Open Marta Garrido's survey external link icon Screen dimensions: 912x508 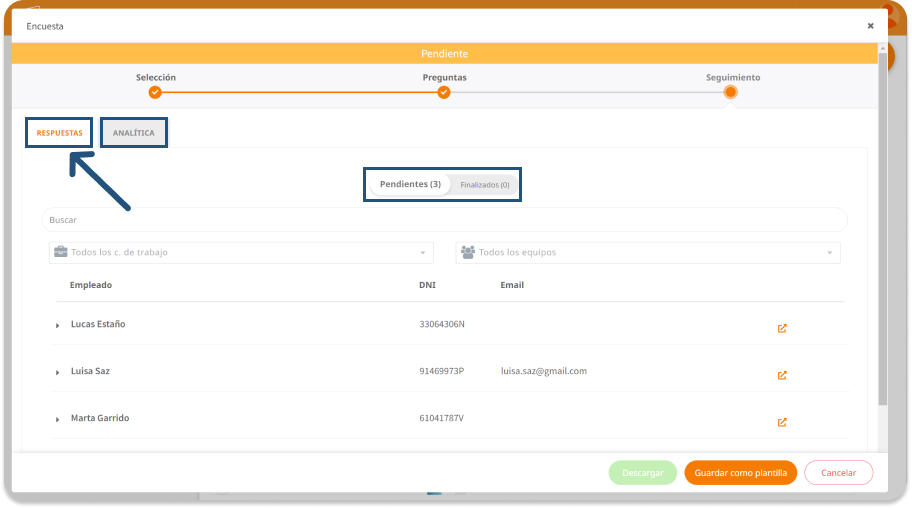coord(782,422)
